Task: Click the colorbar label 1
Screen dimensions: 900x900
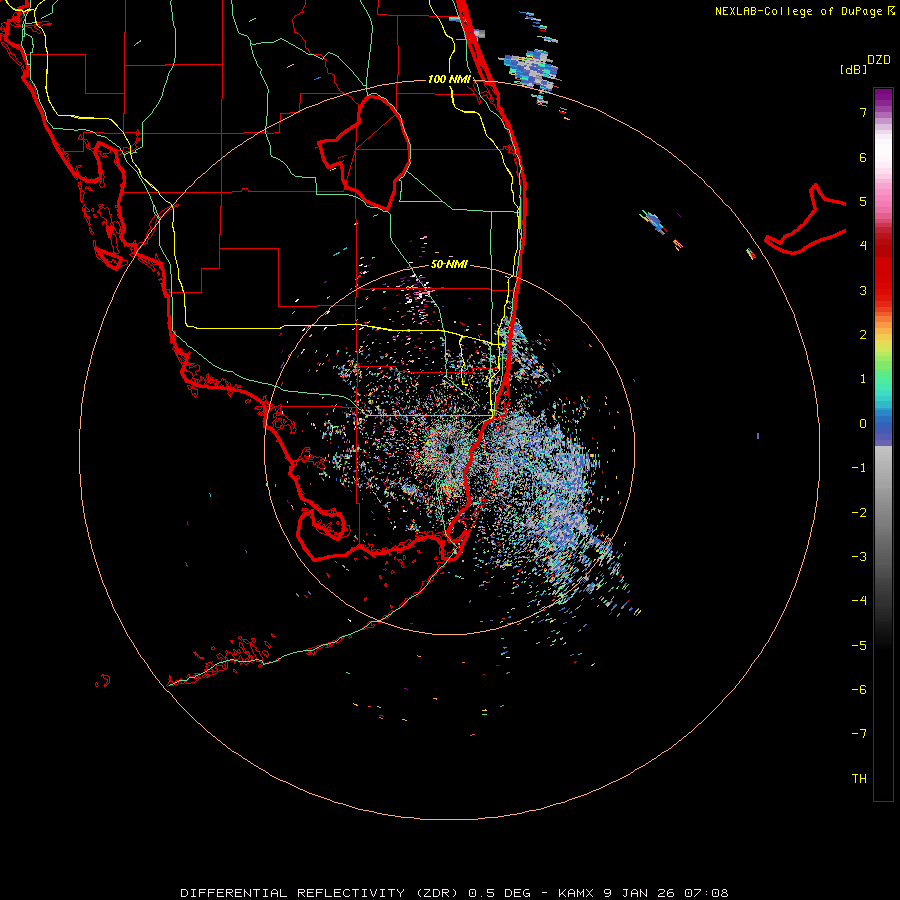Action: (863, 379)
